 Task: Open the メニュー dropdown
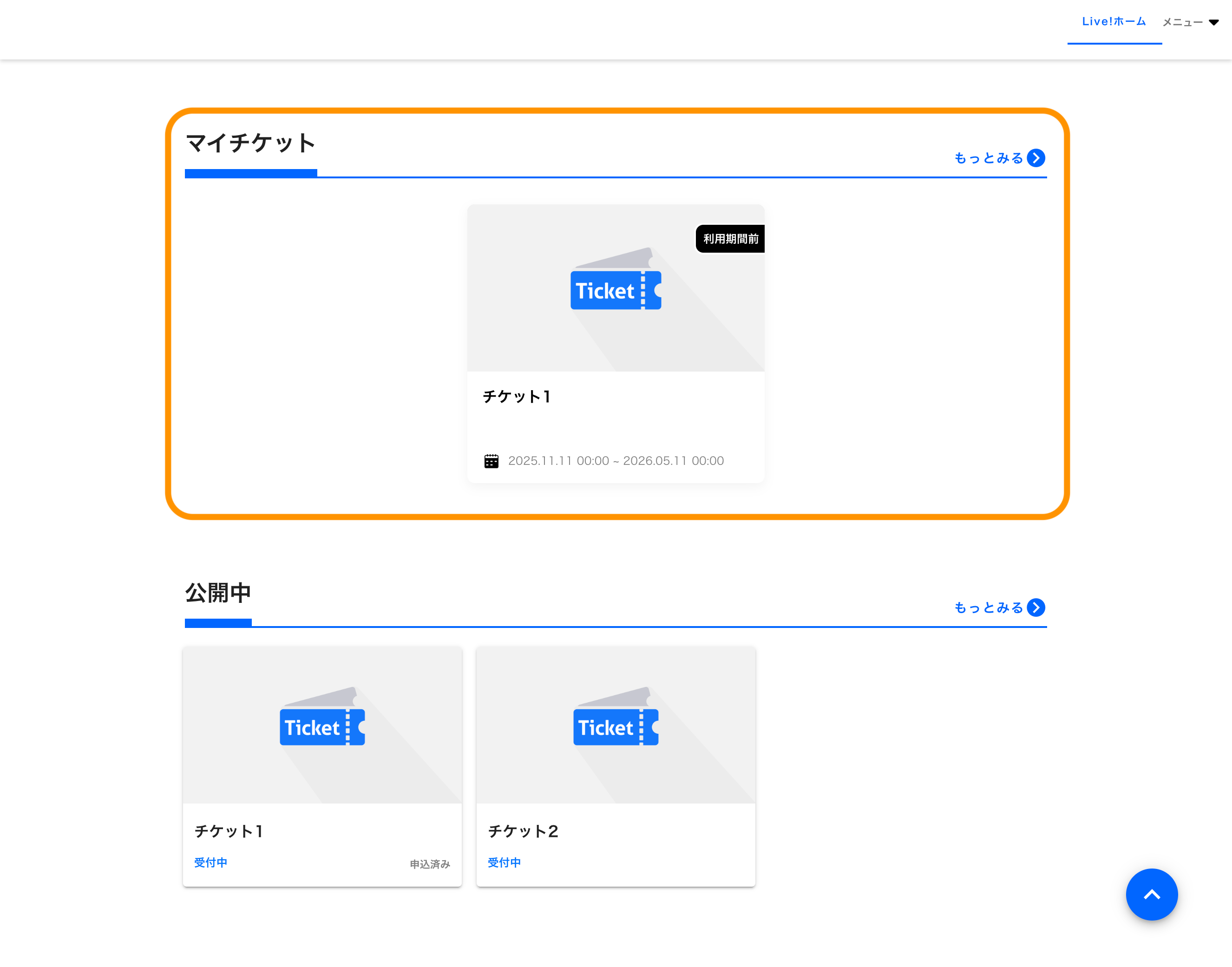coord(1190,22)
